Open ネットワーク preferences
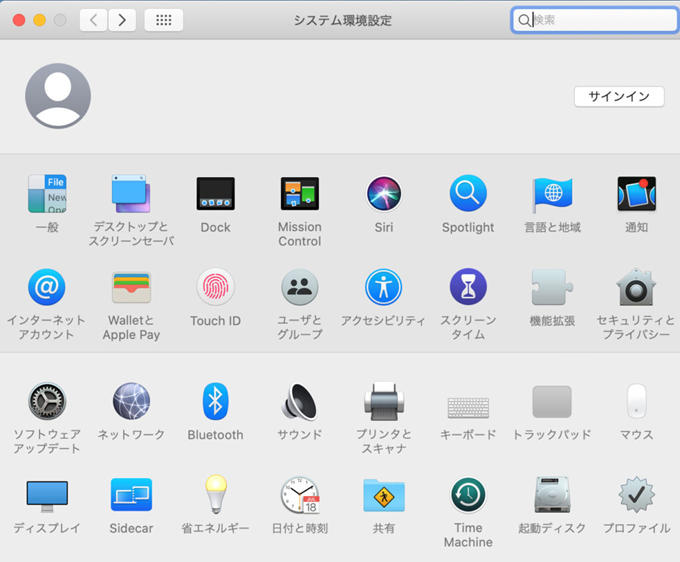The image size is (680, 562). point(131,402)
